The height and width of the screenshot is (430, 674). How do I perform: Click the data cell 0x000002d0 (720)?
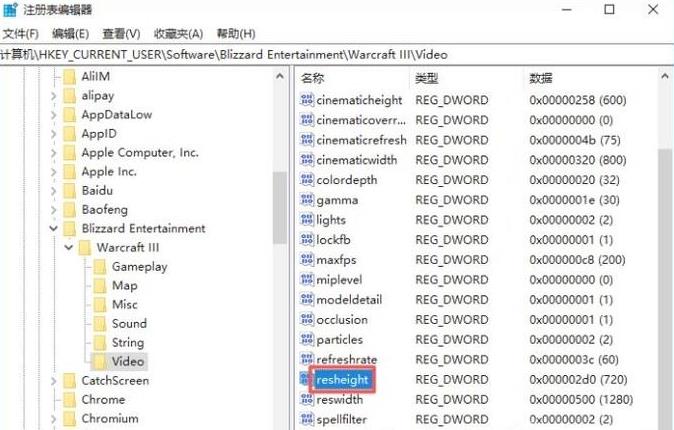click(x=578, y=379)
